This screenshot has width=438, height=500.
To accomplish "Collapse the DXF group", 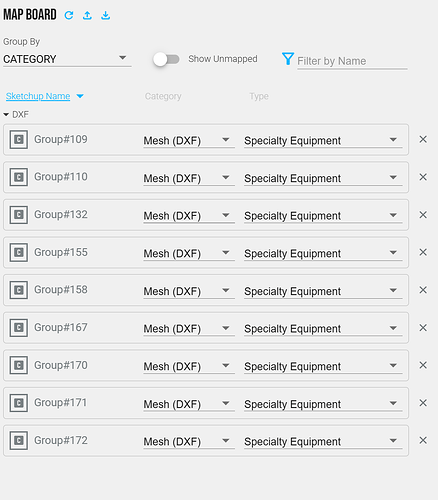I will pos(6,115).
